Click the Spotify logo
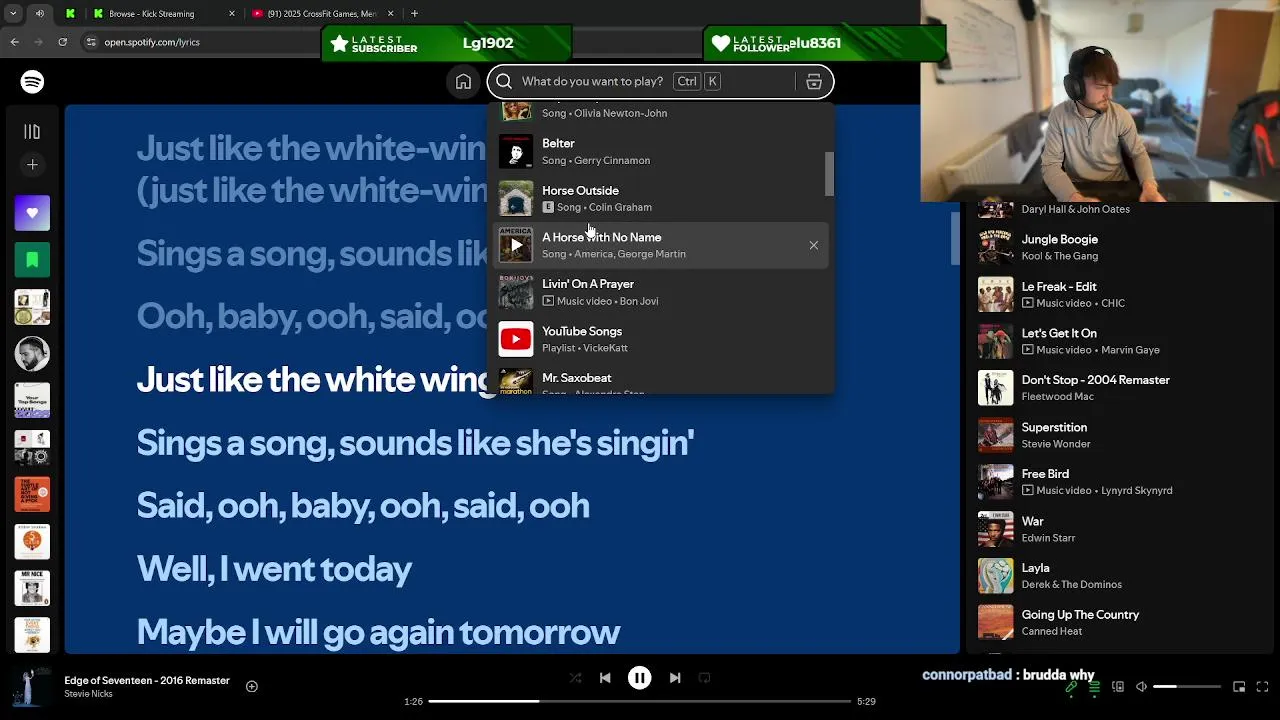This screenshot has height=720, width=1280. pos(32,82)
